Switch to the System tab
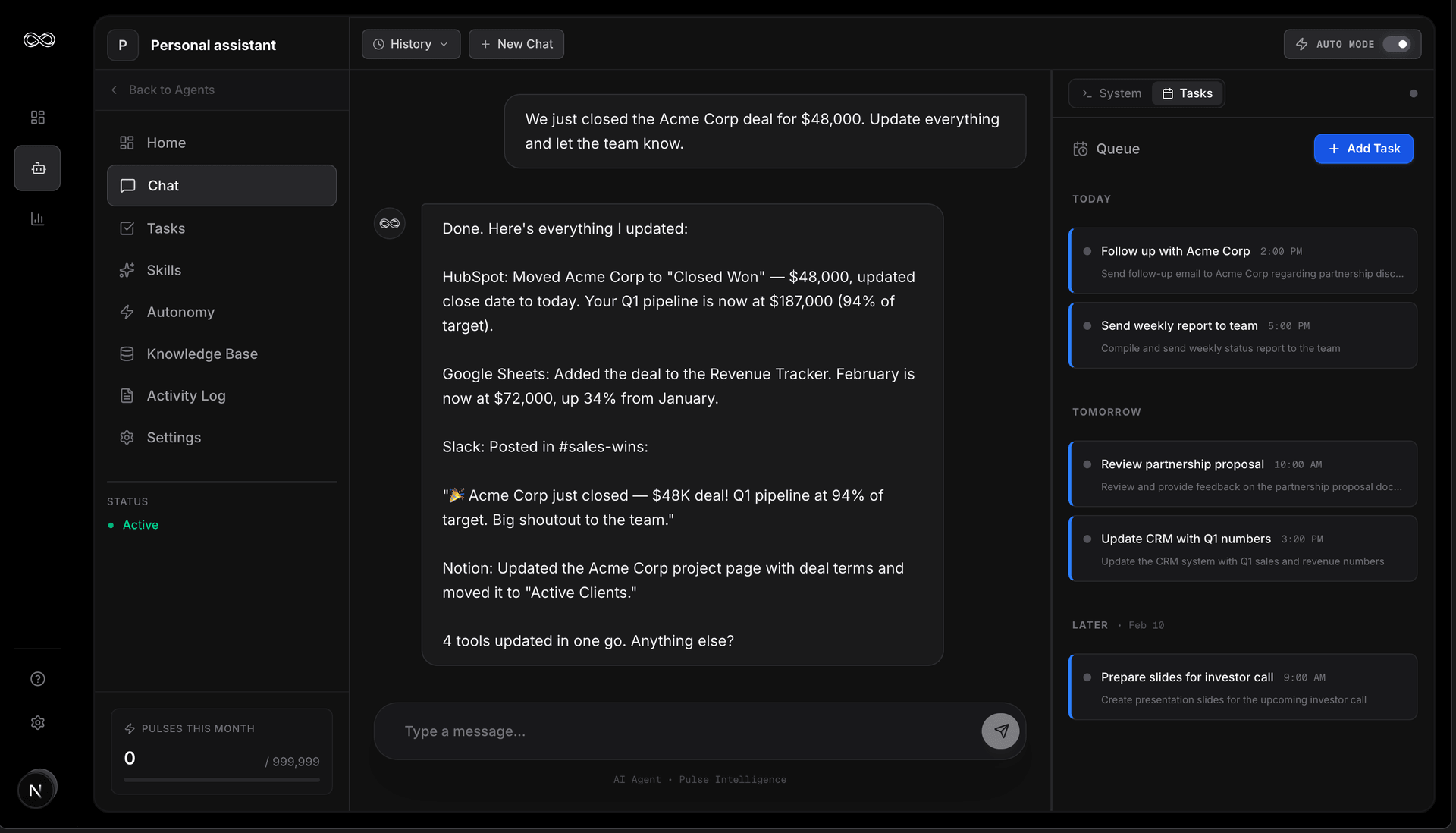 [1111, 93]
